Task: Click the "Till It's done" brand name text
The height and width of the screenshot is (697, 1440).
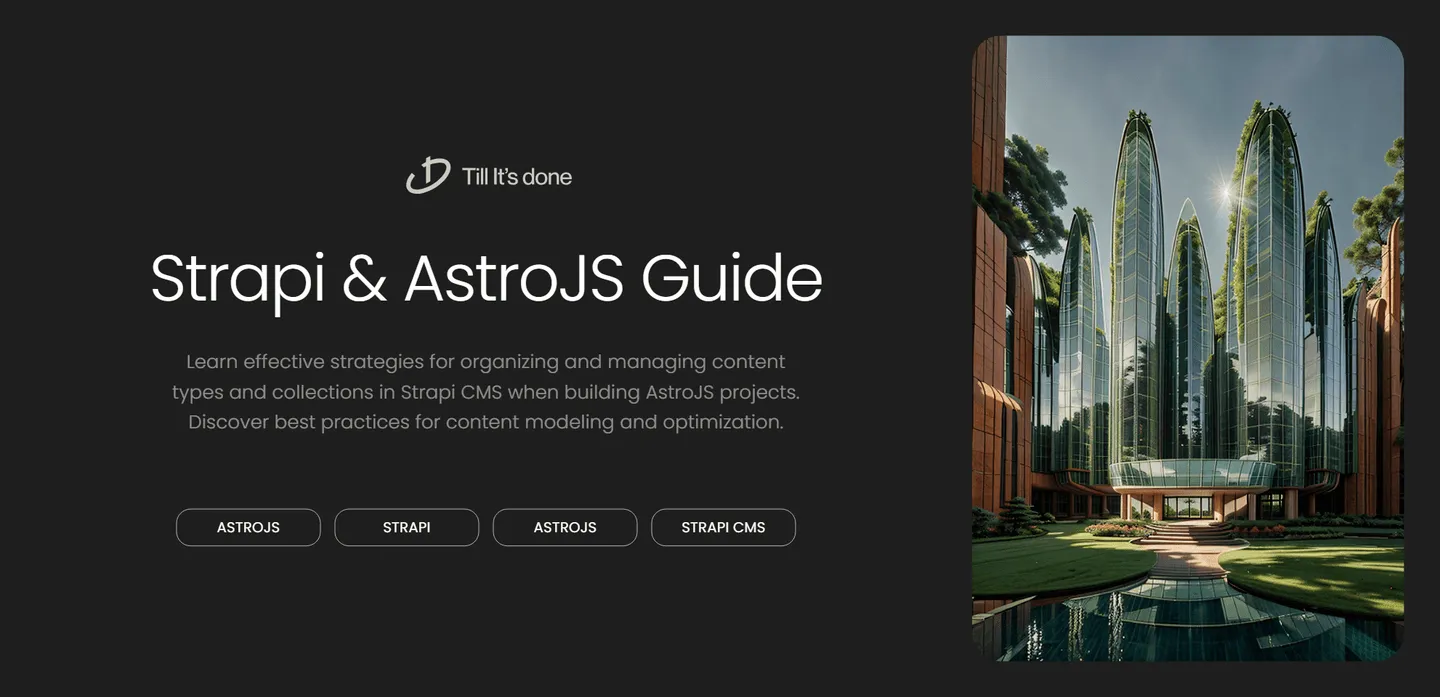Action: coord(517,177)
